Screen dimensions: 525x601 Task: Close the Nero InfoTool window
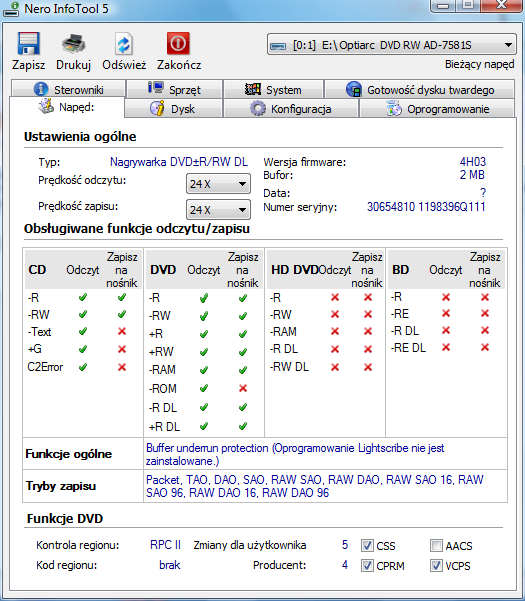[501, 5]
